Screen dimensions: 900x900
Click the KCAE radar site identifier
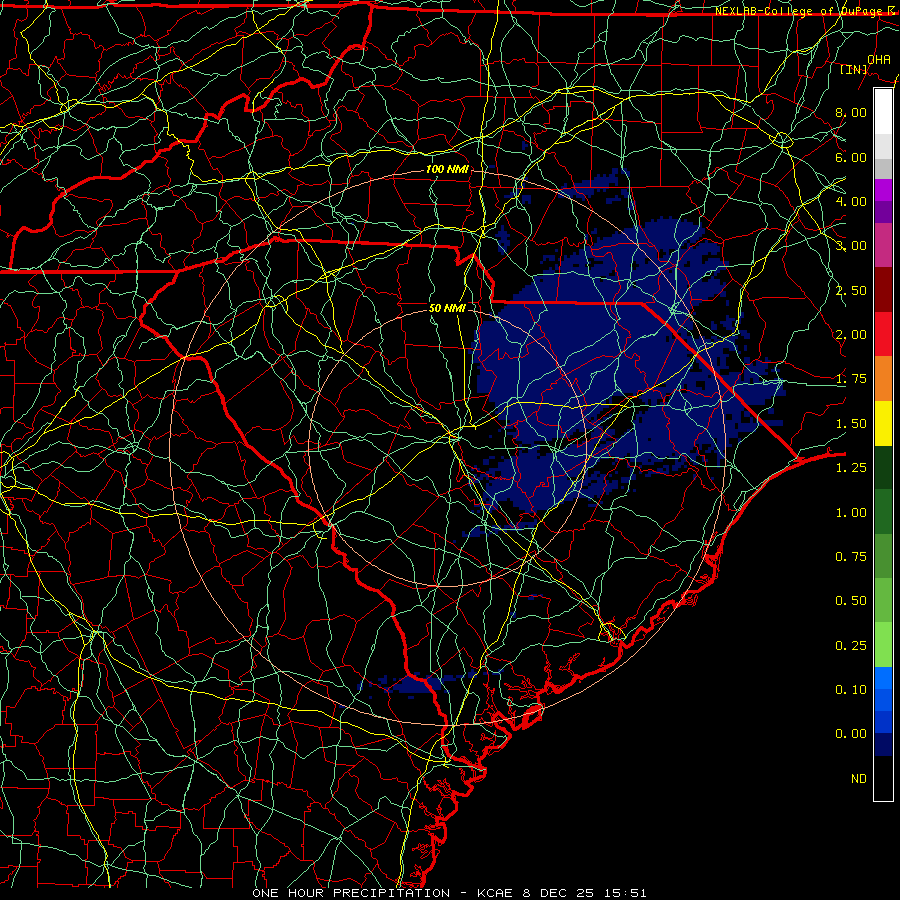(x=496, y=893)
